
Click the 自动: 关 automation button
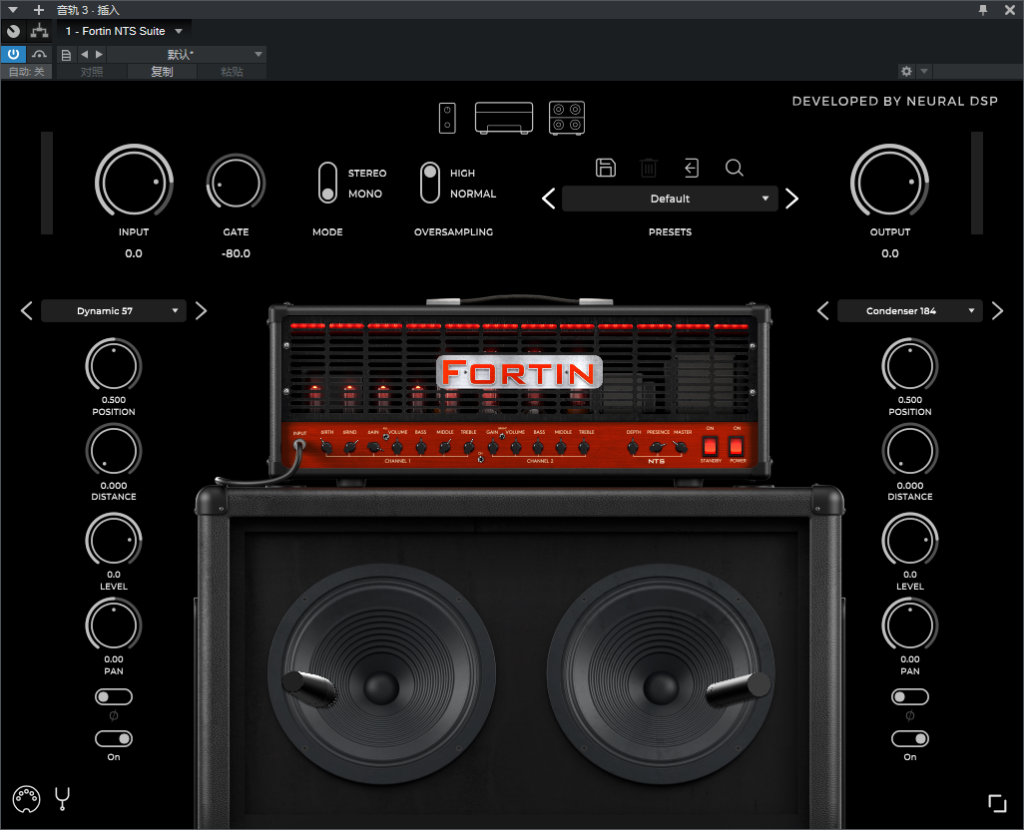[27, 72]
